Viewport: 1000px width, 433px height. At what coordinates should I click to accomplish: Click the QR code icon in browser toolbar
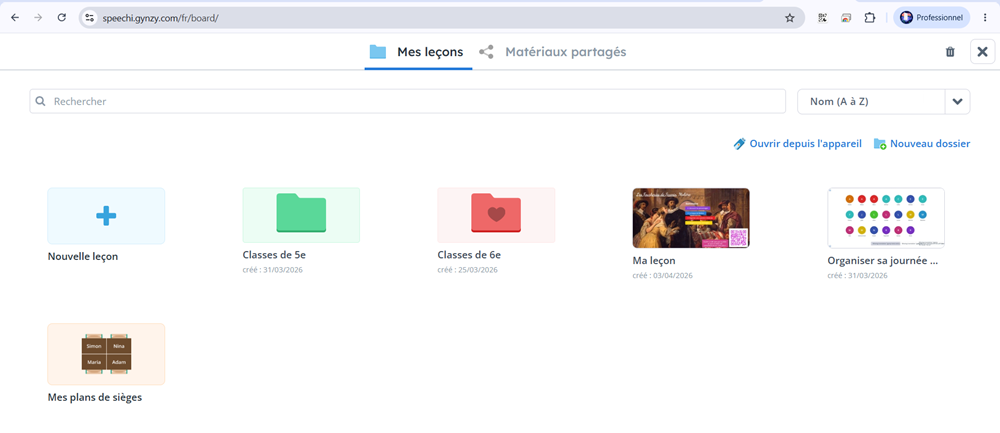tap(822, 18)
